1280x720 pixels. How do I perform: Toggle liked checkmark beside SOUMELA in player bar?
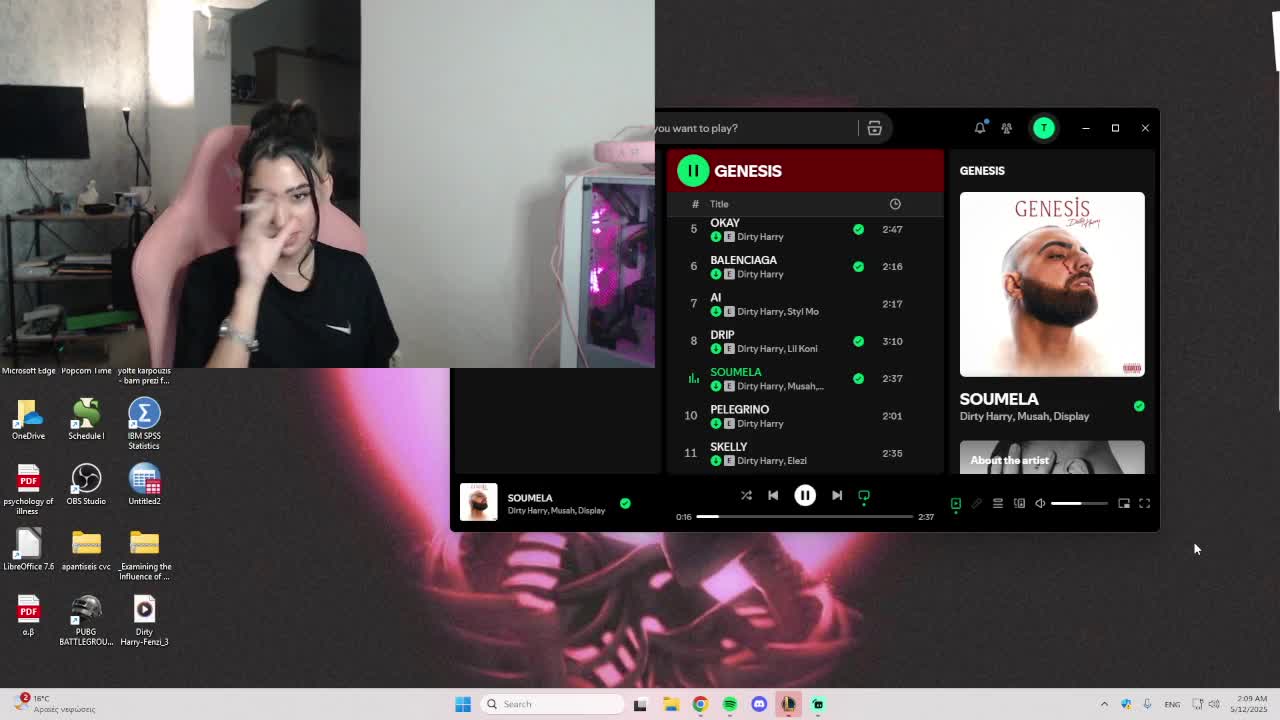pos(625,503)
